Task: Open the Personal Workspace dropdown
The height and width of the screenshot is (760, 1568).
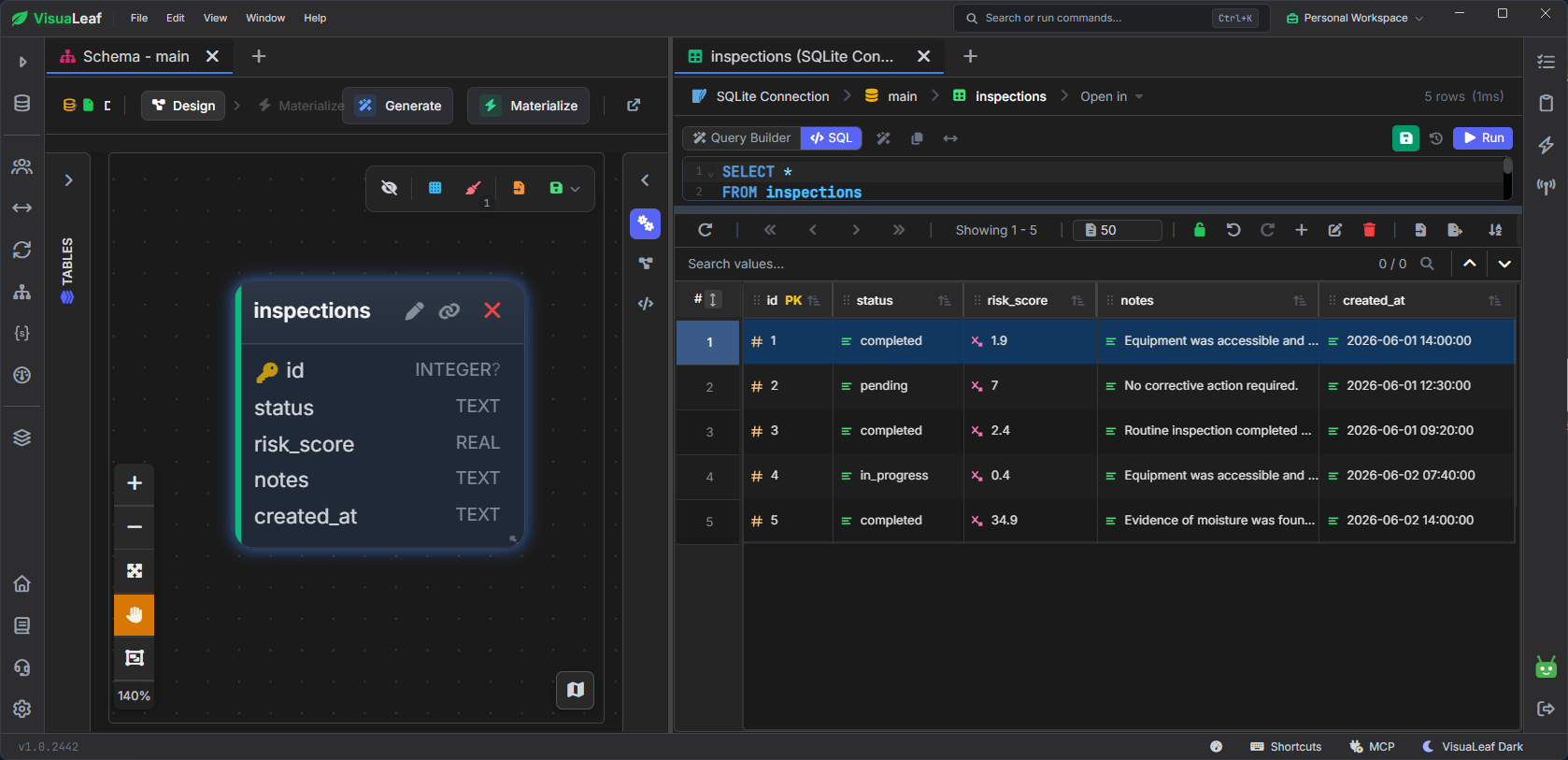Action: tap(1355, 18)
